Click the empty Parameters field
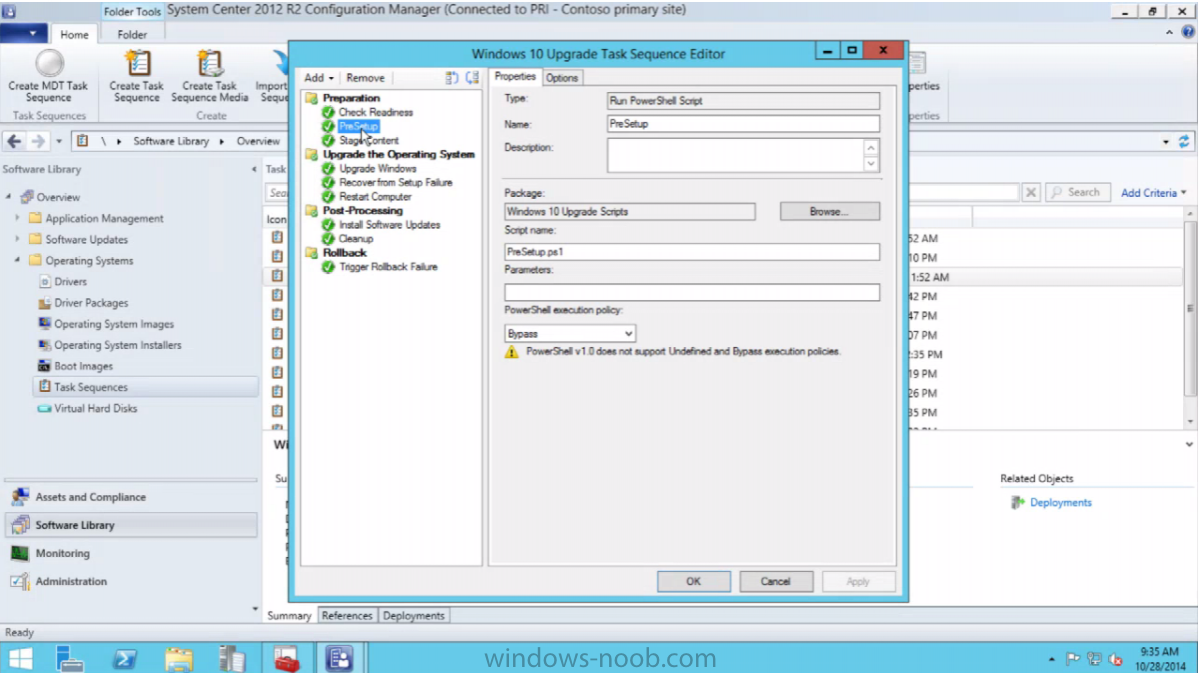The height and width of the screenshot is (673, 1200). 692,292
